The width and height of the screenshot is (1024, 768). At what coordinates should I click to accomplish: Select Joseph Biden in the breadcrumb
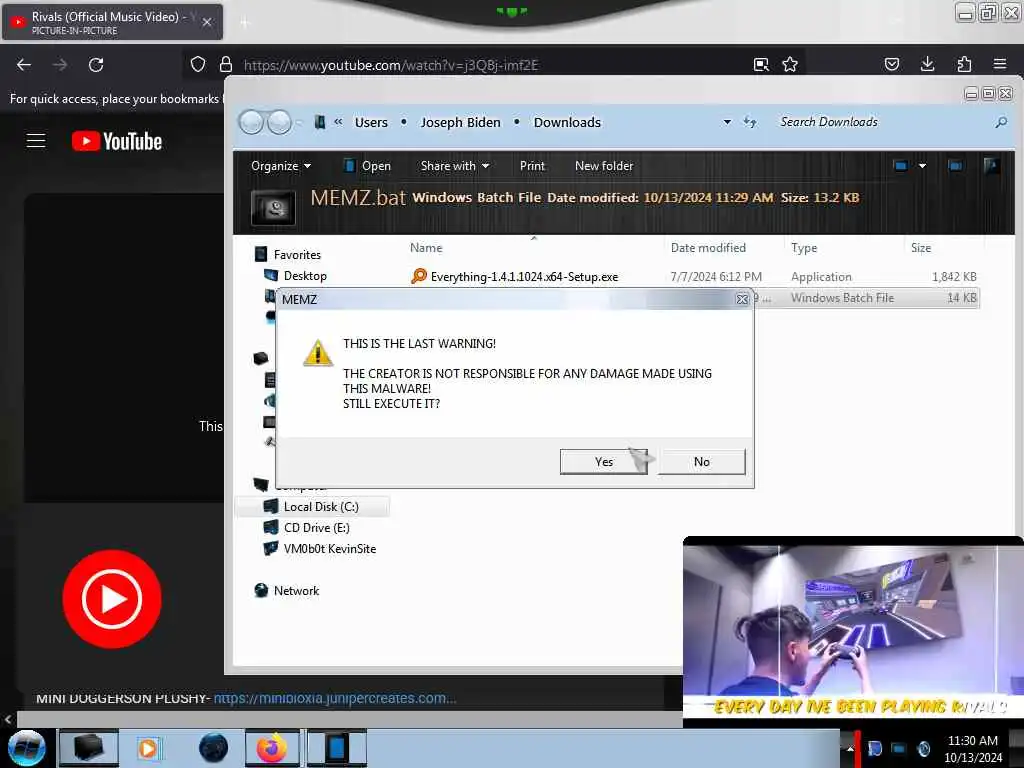tap(460, 122)
